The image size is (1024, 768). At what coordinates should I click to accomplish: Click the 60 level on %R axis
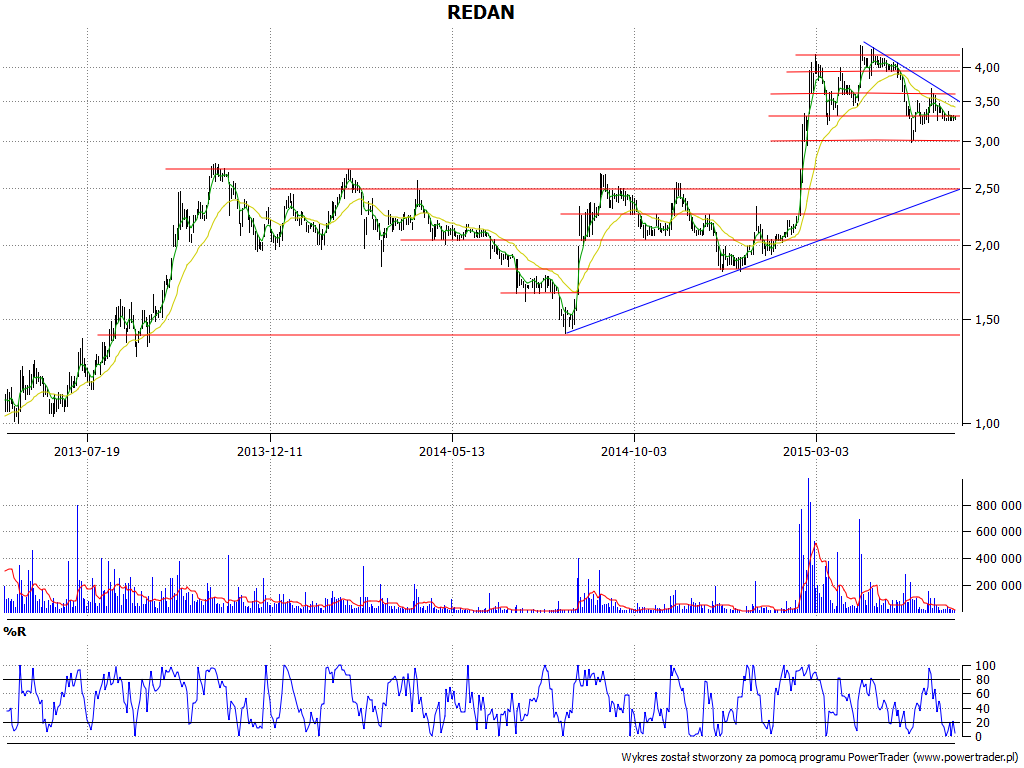[x=982, y=694]
